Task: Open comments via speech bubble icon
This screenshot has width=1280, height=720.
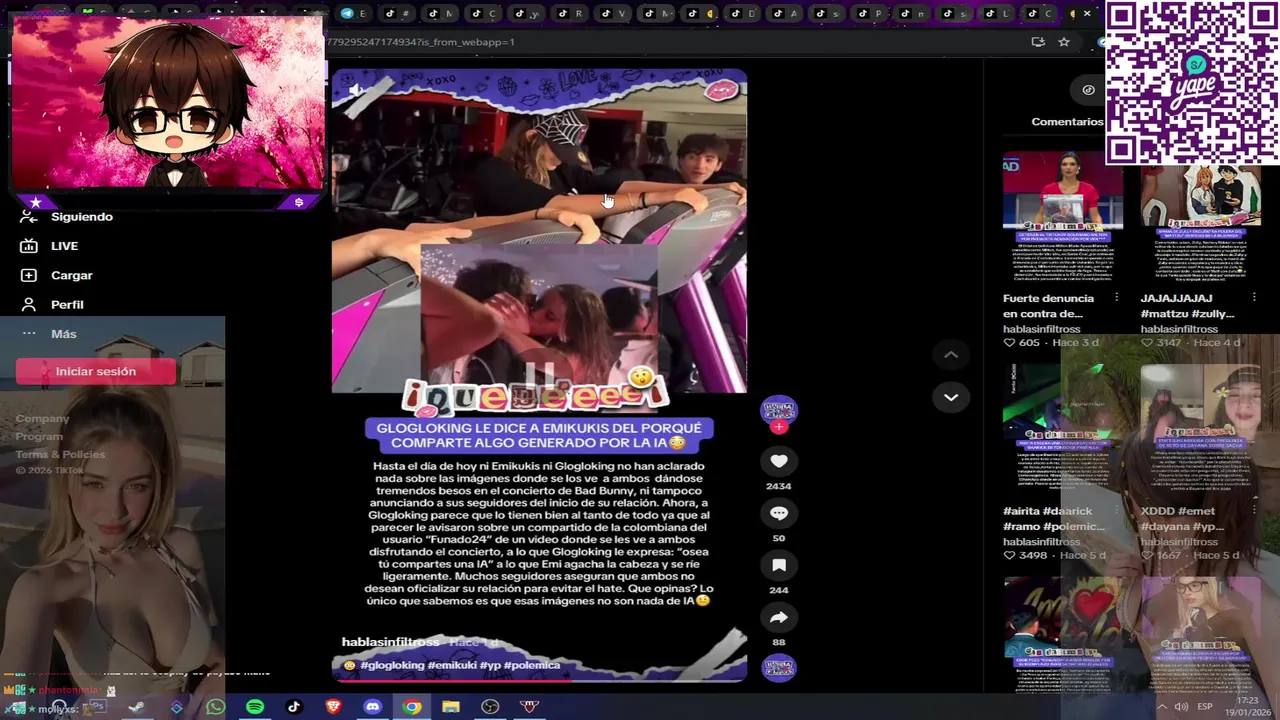Action: click(x=779, y=513)
